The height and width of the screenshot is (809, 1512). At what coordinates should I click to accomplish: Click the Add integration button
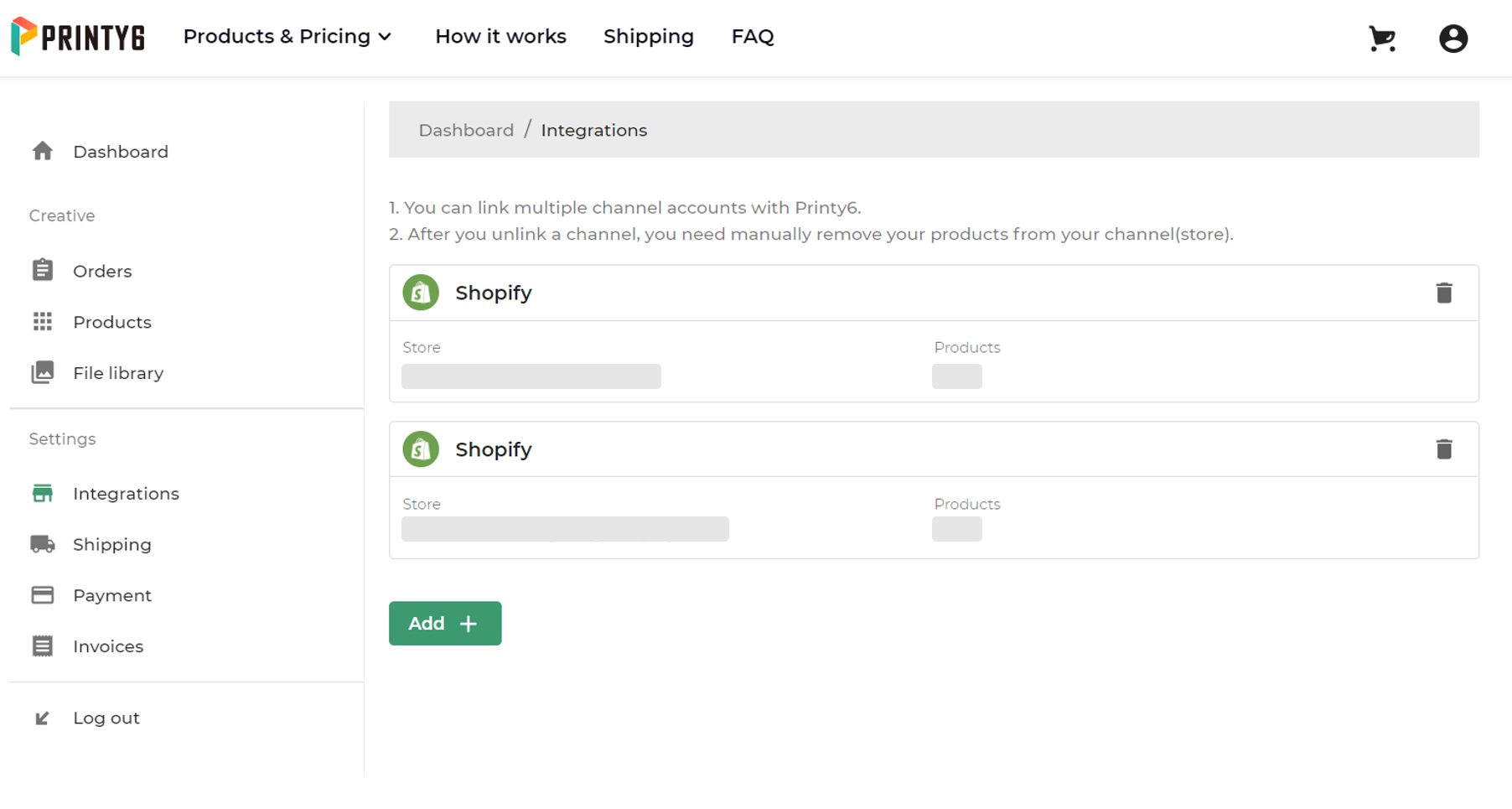[444, 624]
